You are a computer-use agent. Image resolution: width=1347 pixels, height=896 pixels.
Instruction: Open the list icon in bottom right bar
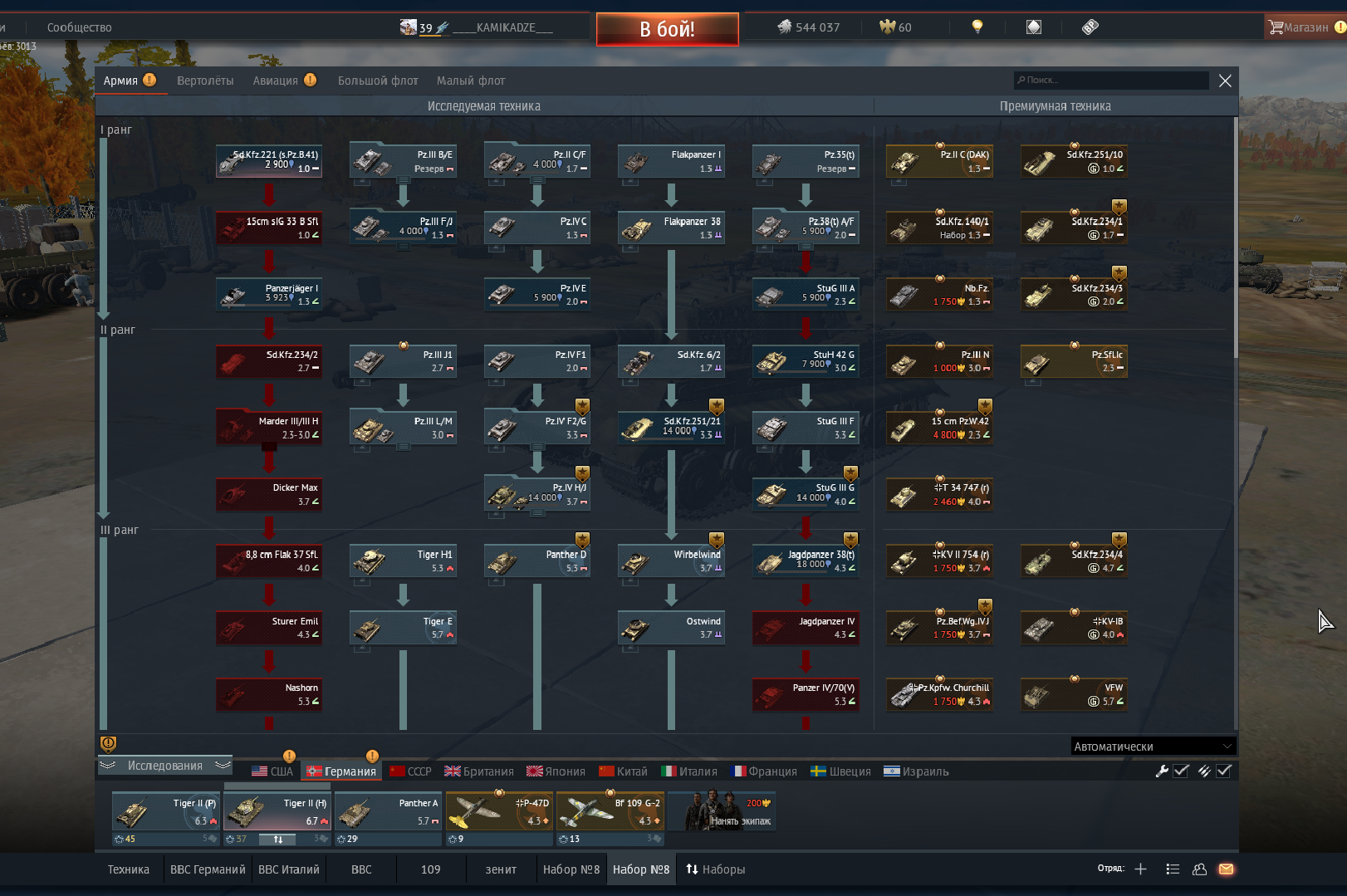pos(1173,869)
